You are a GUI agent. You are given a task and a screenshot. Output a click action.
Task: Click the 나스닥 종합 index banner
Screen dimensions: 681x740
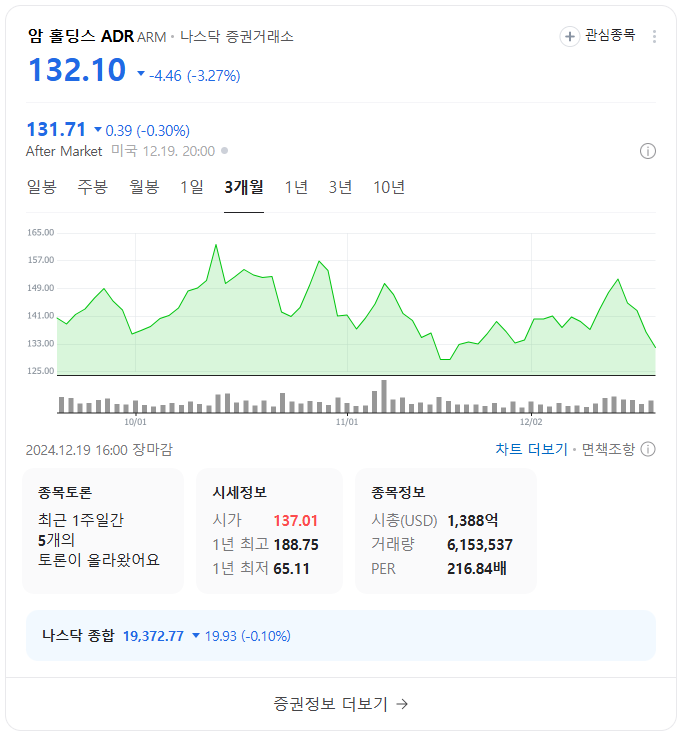click(x=341, y=635)
